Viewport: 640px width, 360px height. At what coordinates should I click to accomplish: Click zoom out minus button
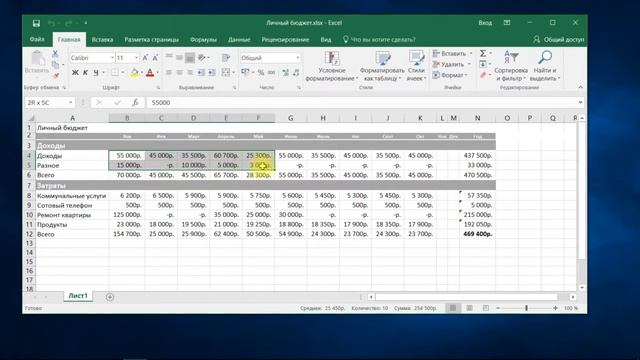coord(498,308)
